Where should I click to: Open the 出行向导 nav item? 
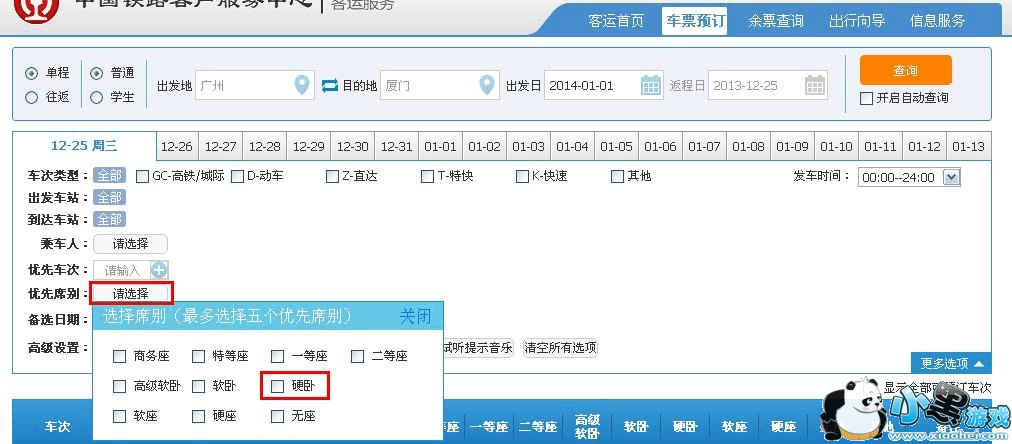pos(856,21)
